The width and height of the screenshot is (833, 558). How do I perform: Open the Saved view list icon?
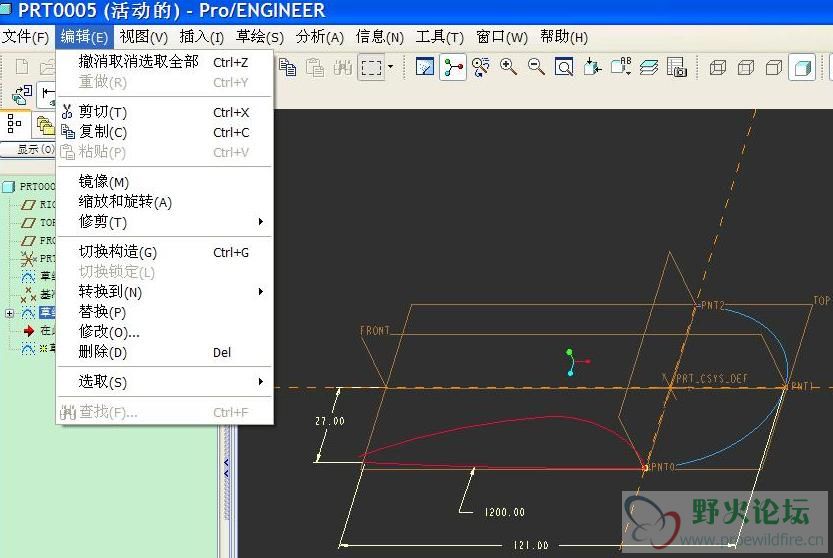620,67
